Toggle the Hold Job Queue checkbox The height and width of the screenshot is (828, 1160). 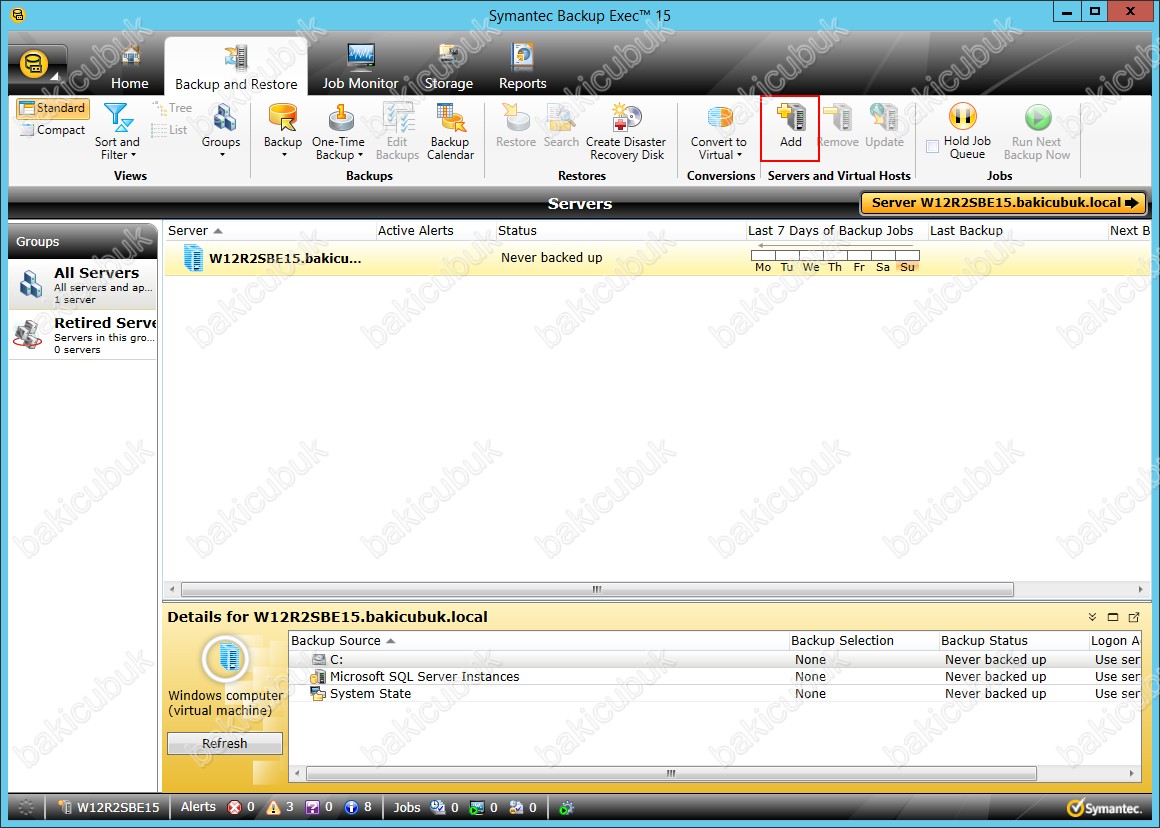(932, 147)
